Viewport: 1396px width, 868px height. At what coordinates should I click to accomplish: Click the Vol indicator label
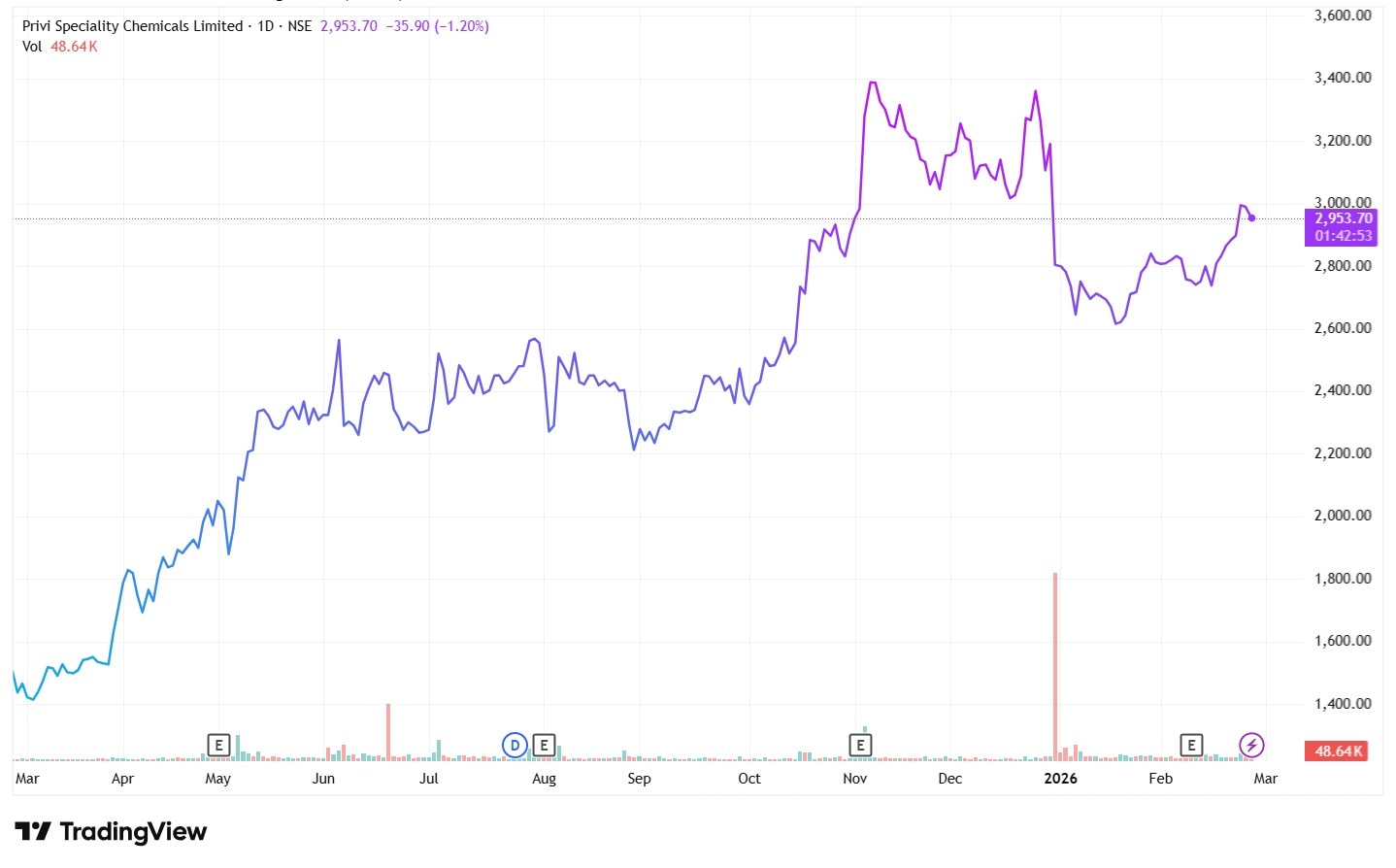click(x=32, y=47)
